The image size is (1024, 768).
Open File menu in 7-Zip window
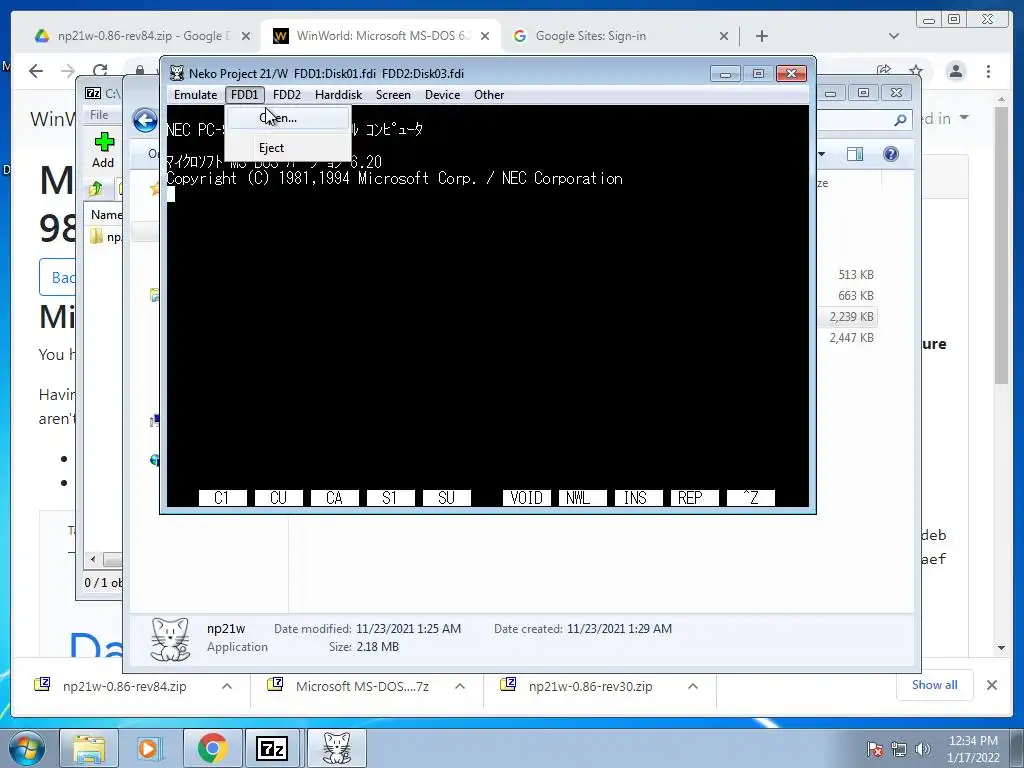coord(99,114)
